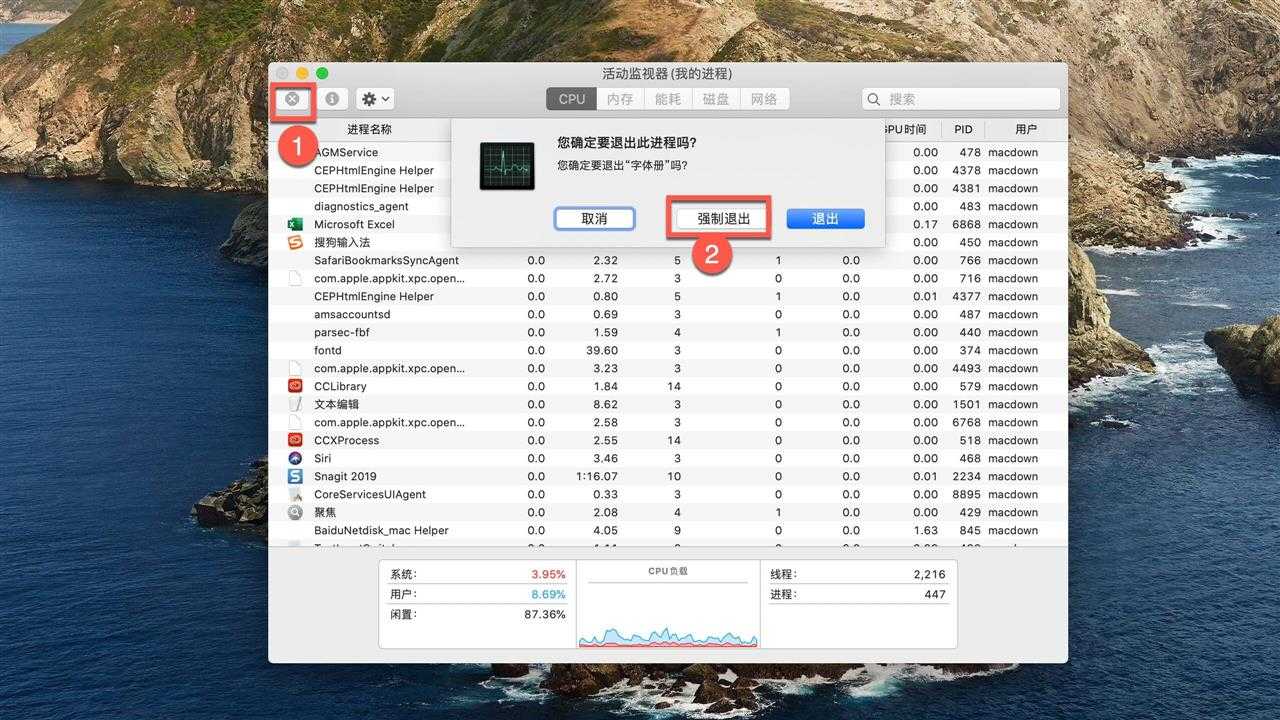
Task: Open the gear action dropdown menu
Action: [375, 99]
